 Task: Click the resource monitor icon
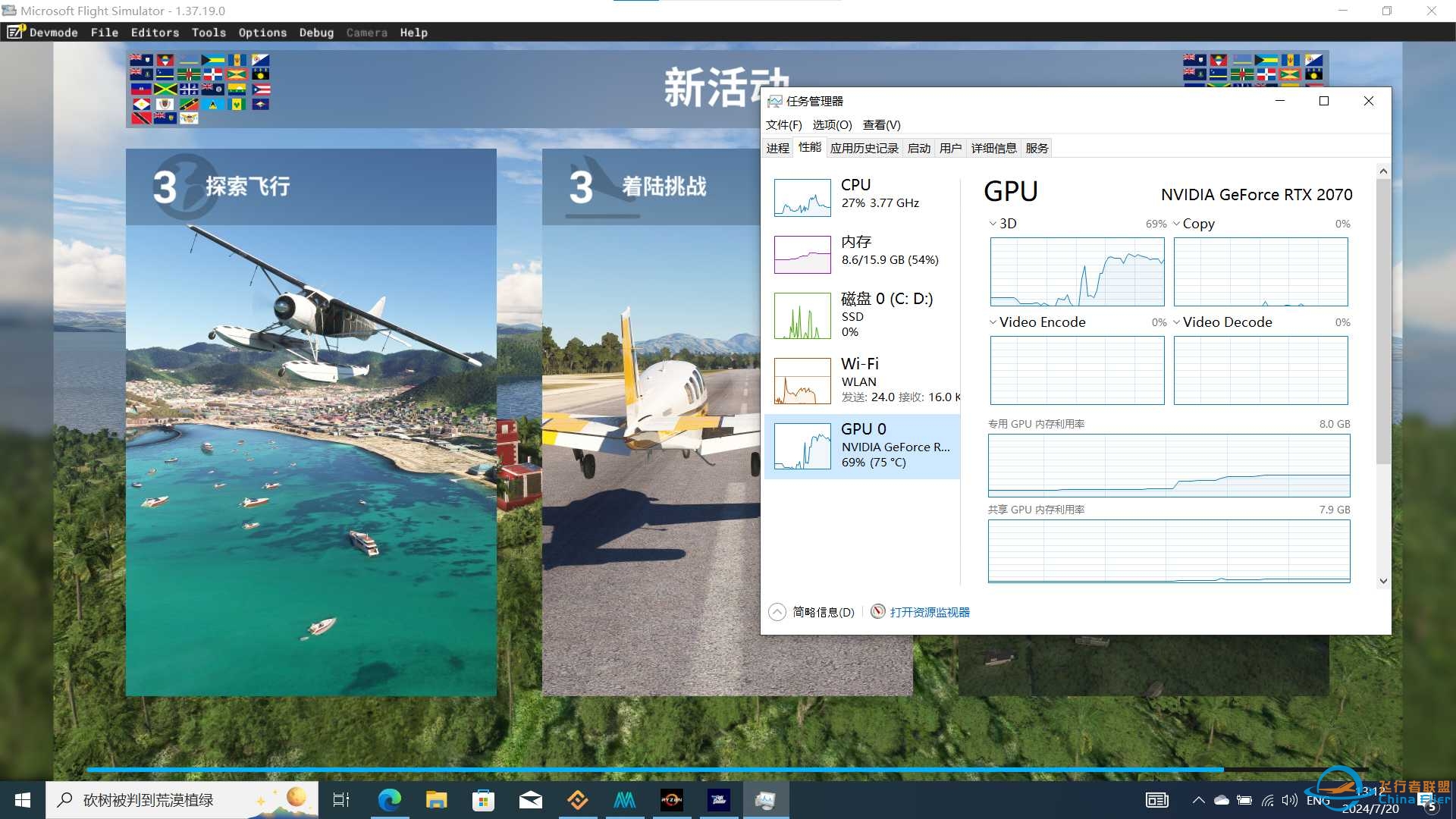tap(877, 611)
